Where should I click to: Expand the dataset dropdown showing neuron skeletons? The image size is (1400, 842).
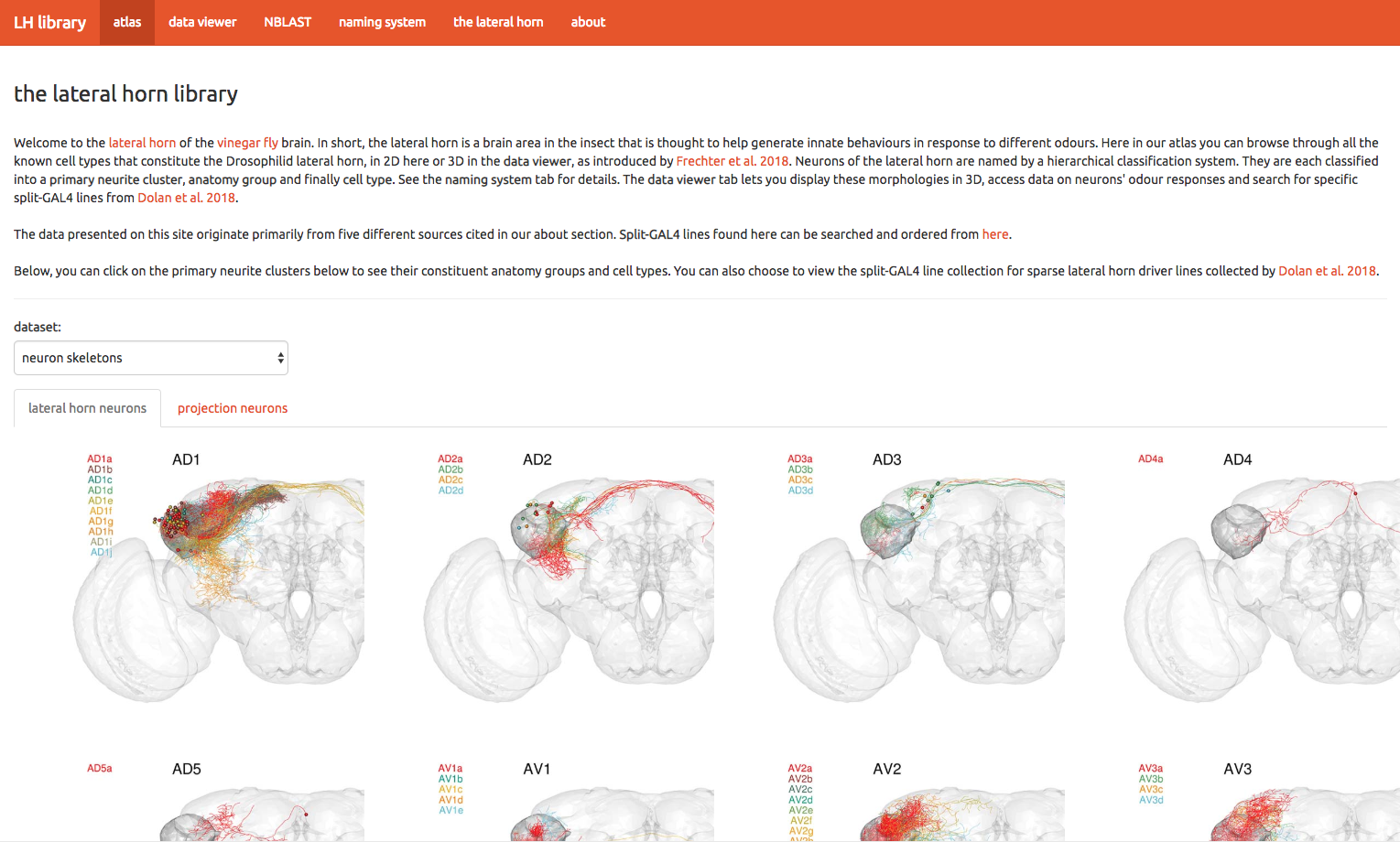coord(151,358)
